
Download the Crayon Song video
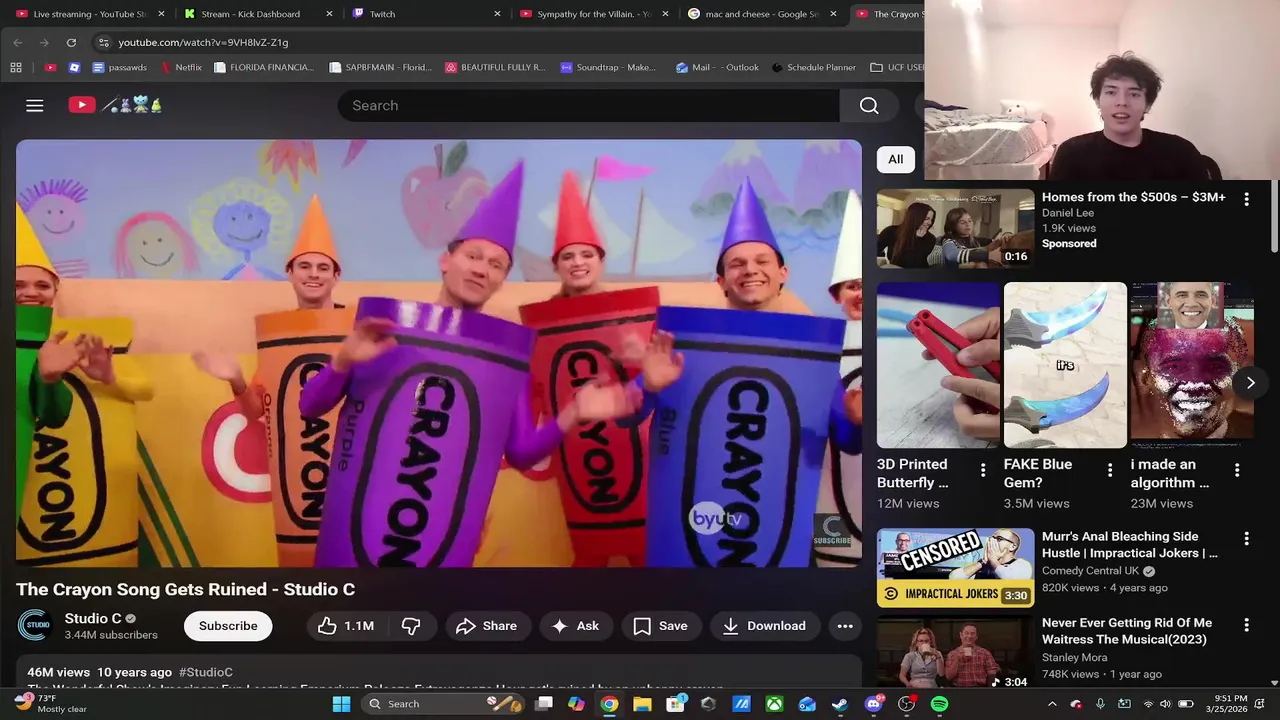pyautogui.click(x=764, y=626)
